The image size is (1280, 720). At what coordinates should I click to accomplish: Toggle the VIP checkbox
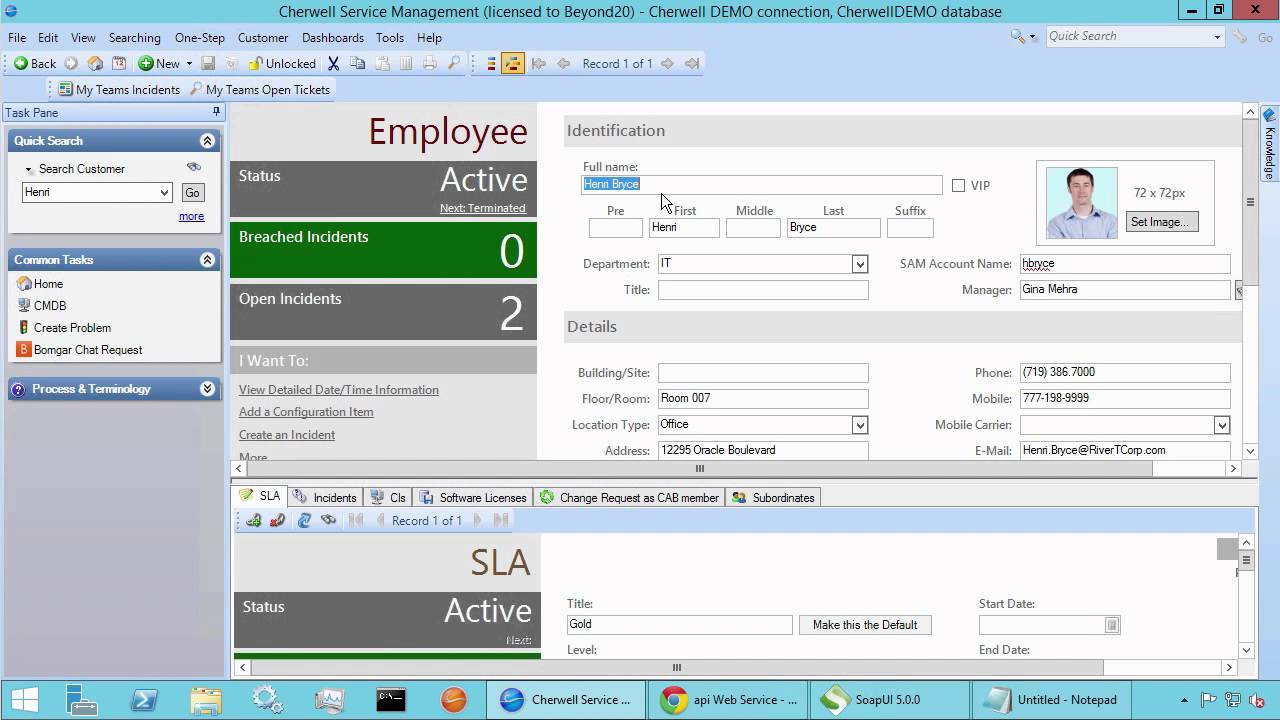pyautogui.click(x=958, y=186)
